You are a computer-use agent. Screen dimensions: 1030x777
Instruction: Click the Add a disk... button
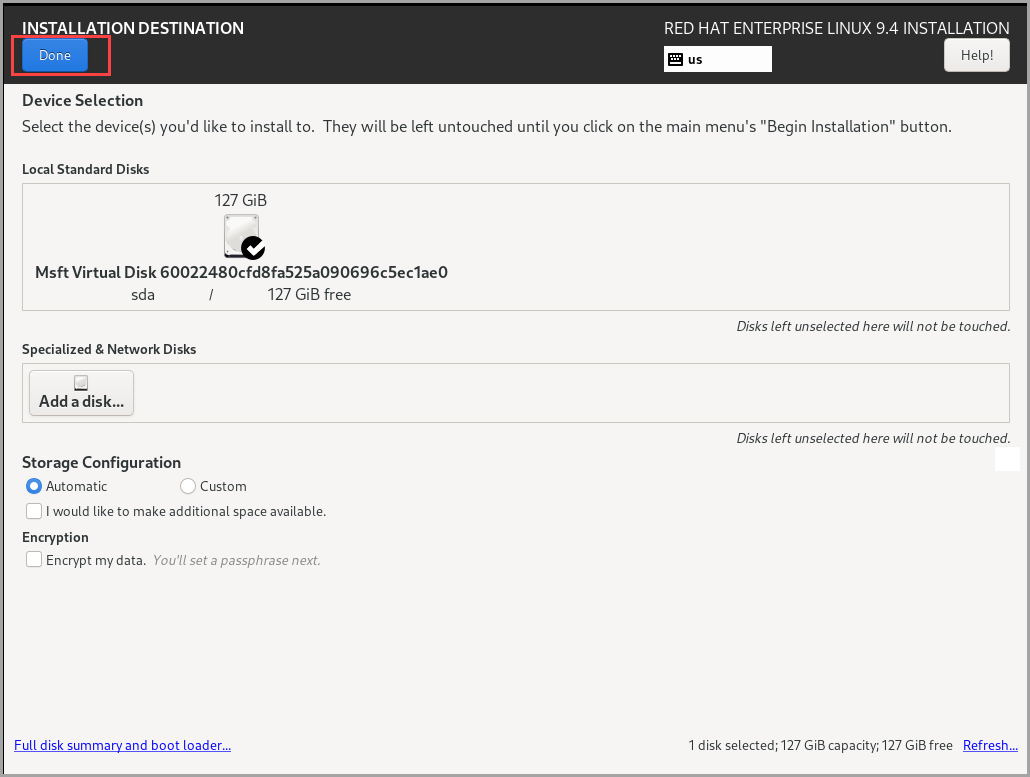81,393
